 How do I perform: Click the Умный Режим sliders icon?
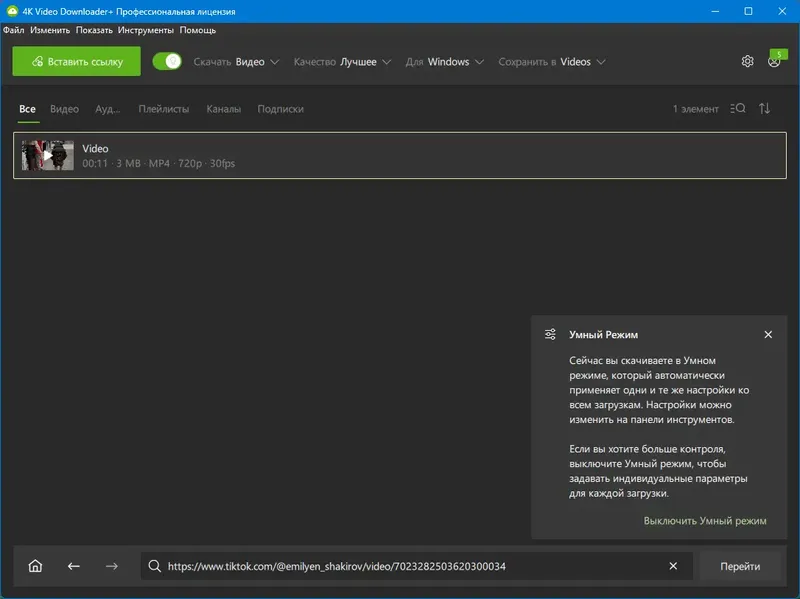[550, 335]
